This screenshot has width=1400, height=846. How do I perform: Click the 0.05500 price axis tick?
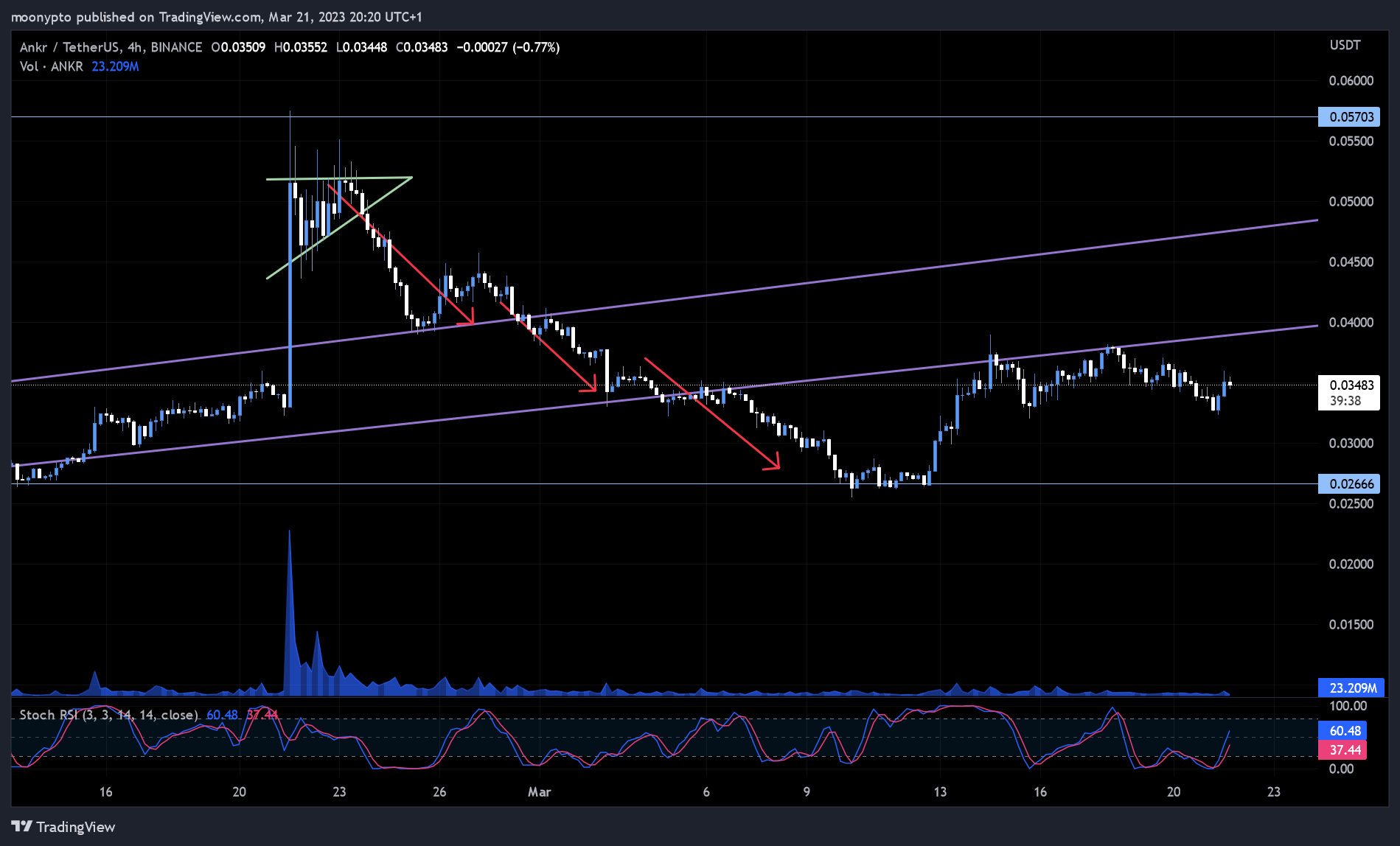click(1351, 141)
